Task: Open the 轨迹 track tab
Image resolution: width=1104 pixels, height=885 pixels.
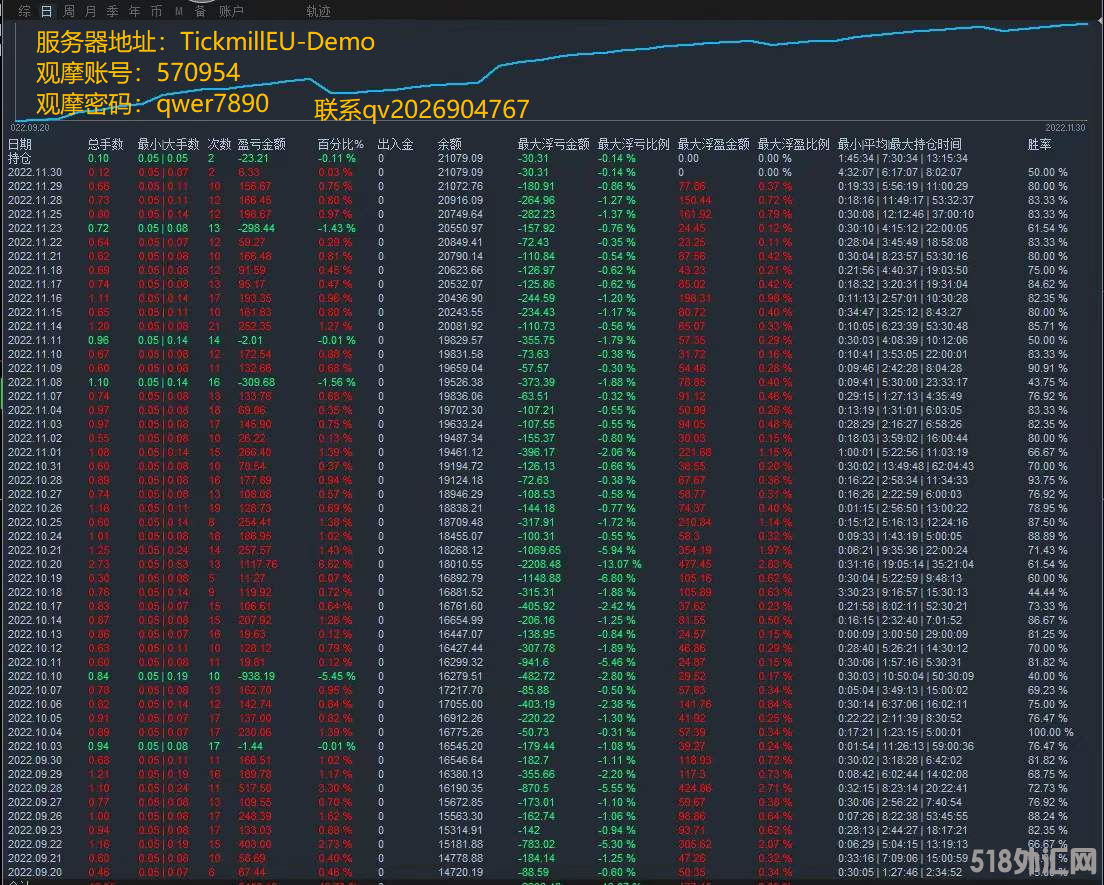Action: 318,11
